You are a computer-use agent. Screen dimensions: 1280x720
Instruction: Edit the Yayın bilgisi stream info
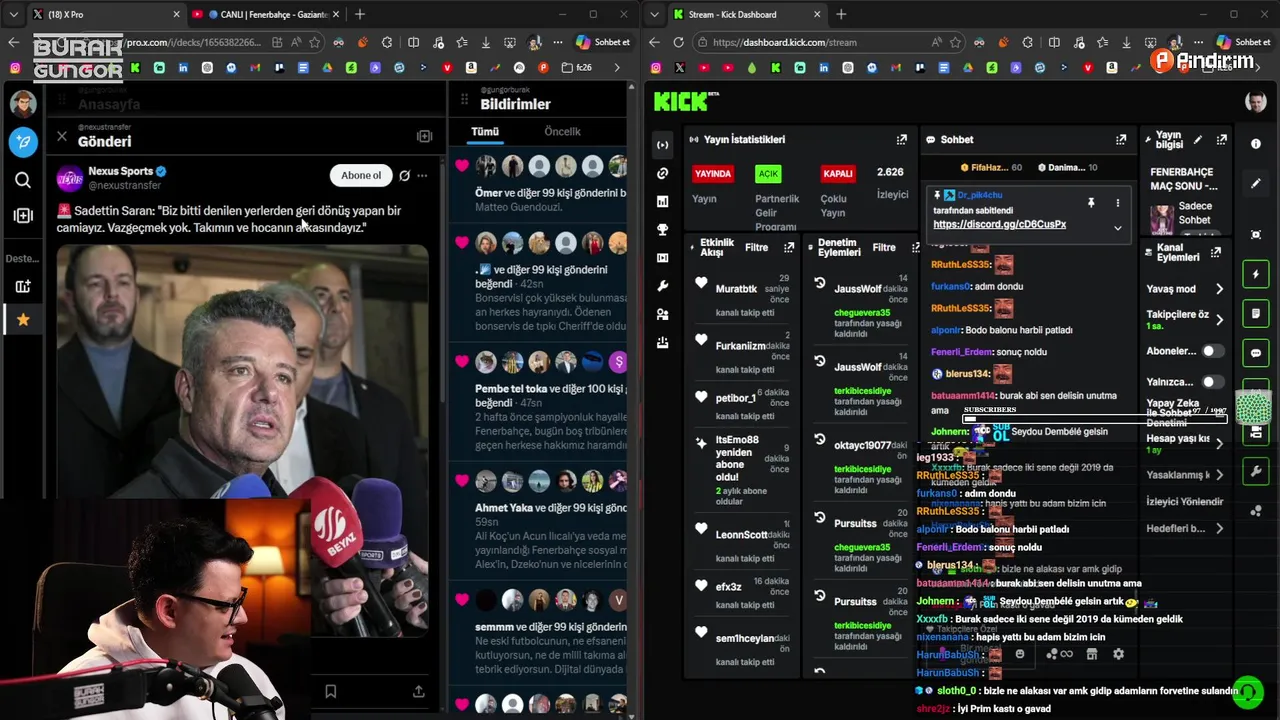(1197, 140)
